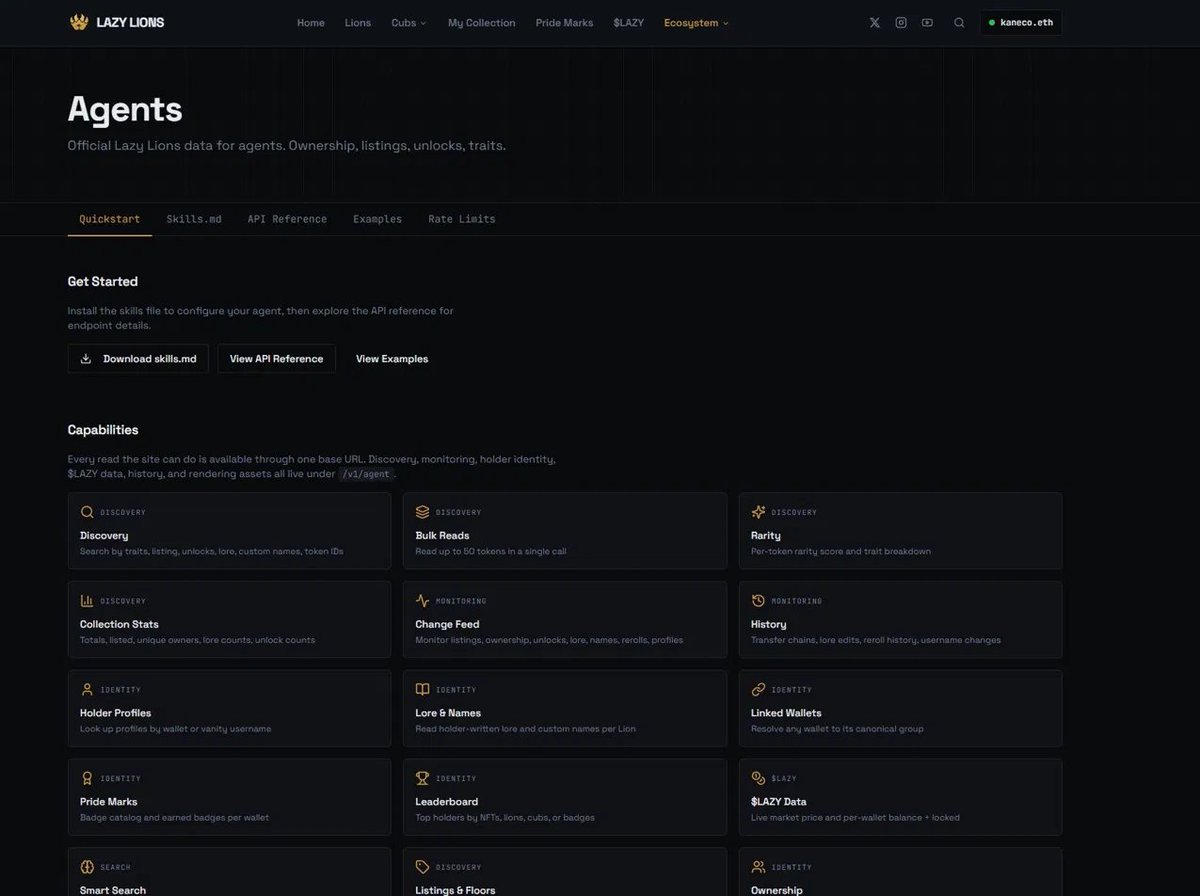Open the $LAZY nav item

click(x=629, y=22)
